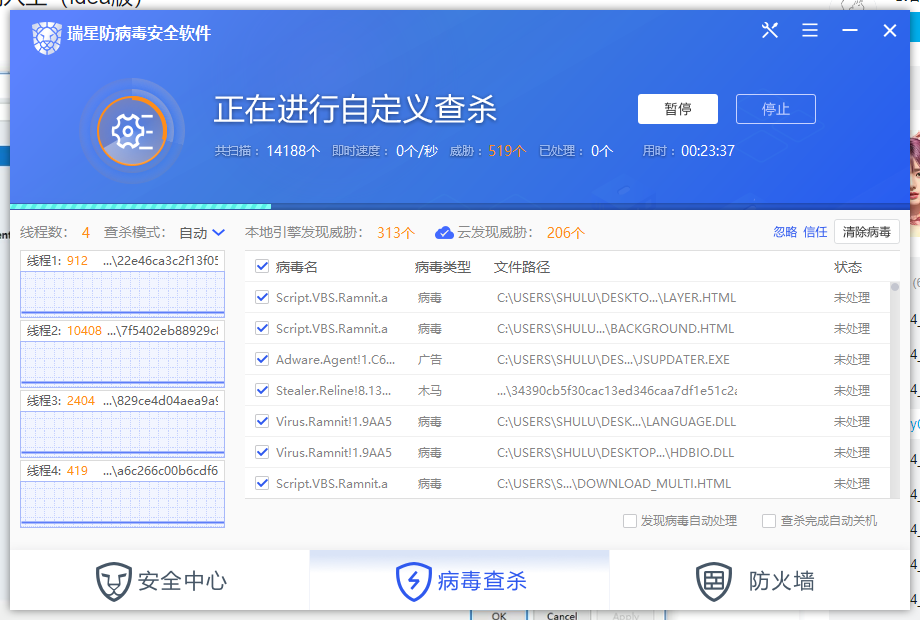Image resolution: width=920 pixels, height=620 pixels.
Task: Select the Adware.Agent!1.C6... virus name
Action: 335,360
